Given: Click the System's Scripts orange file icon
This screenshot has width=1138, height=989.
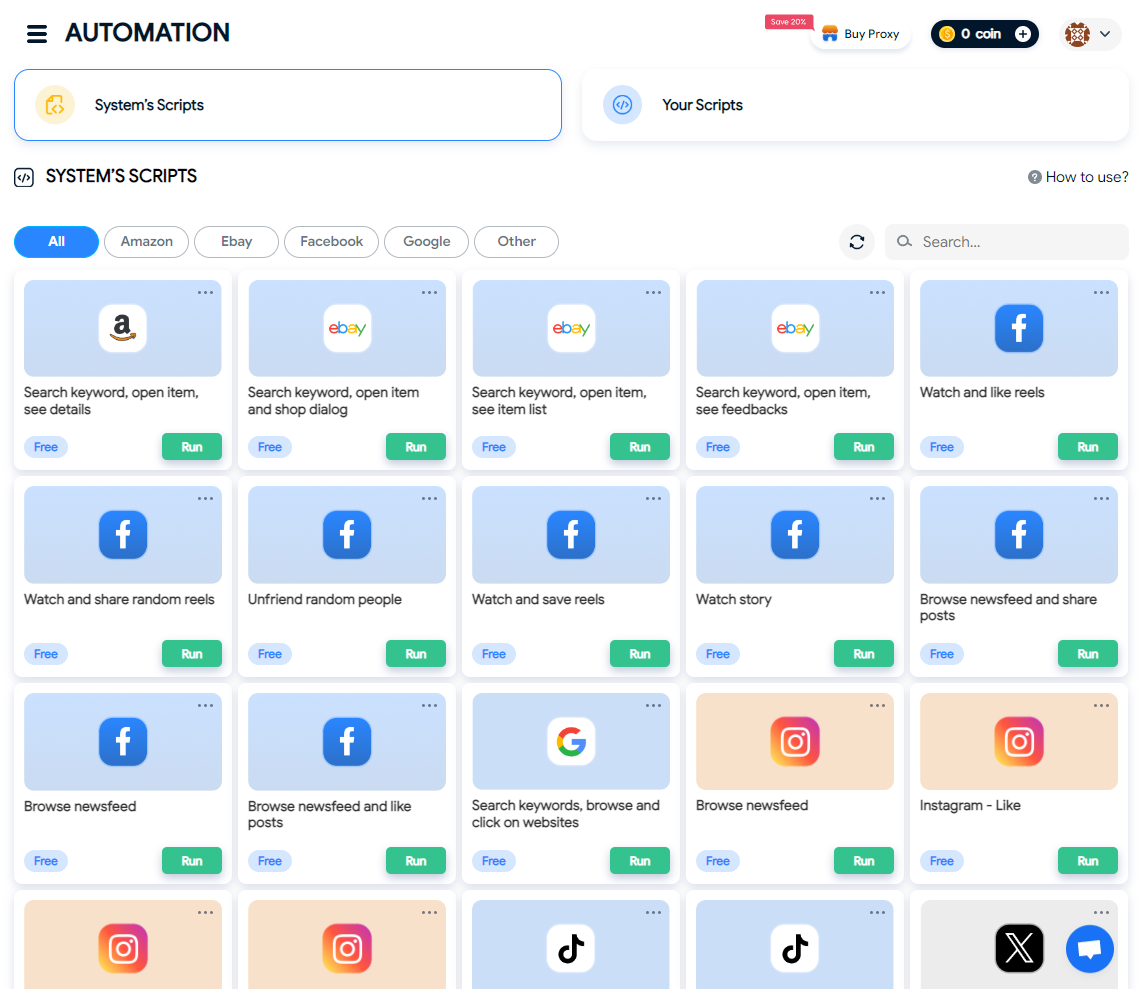Looking at the screenshot, I should 55,105.
